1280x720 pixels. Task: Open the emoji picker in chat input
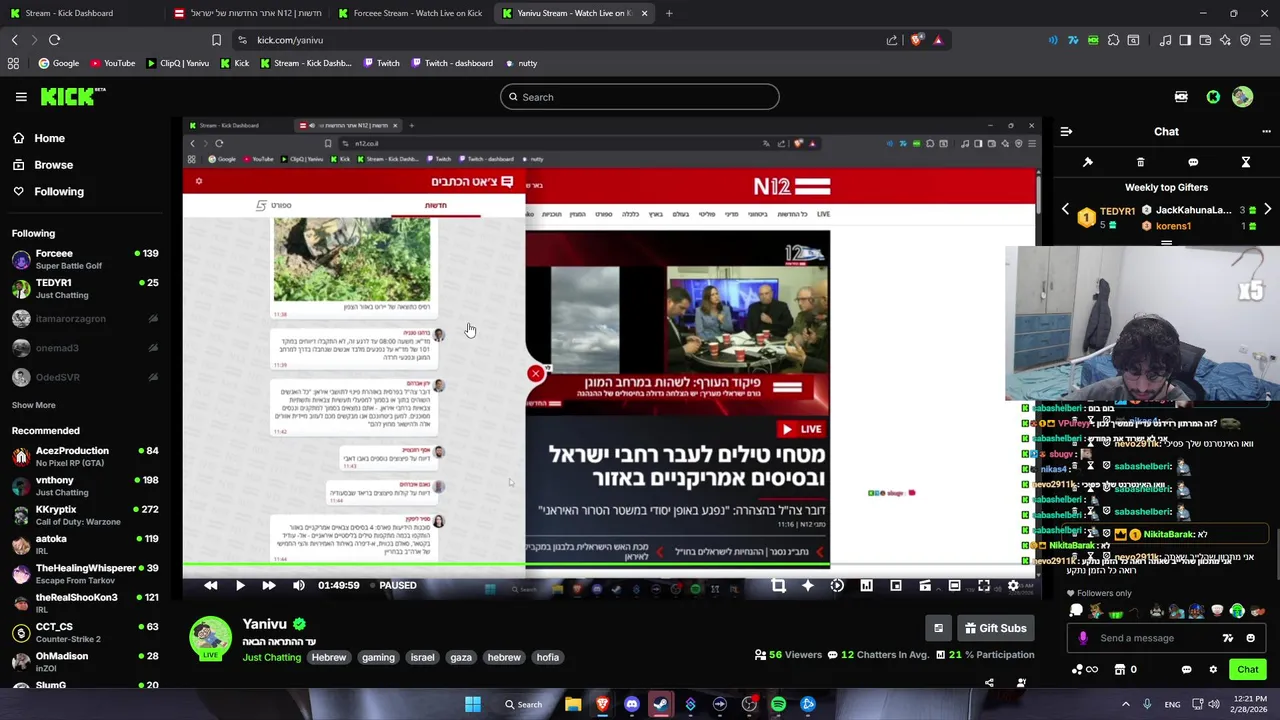(1251, 638)
